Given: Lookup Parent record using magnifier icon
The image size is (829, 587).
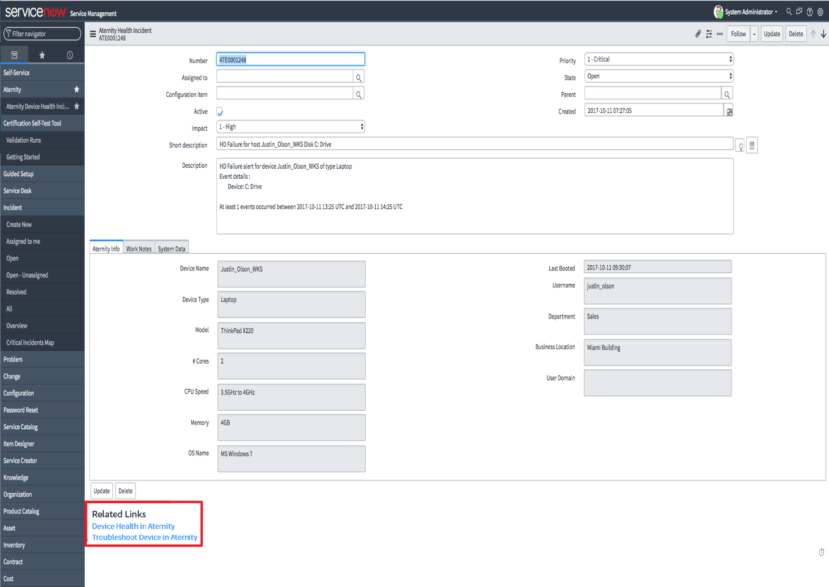Looking at the screenshot, I should (727, 94).
